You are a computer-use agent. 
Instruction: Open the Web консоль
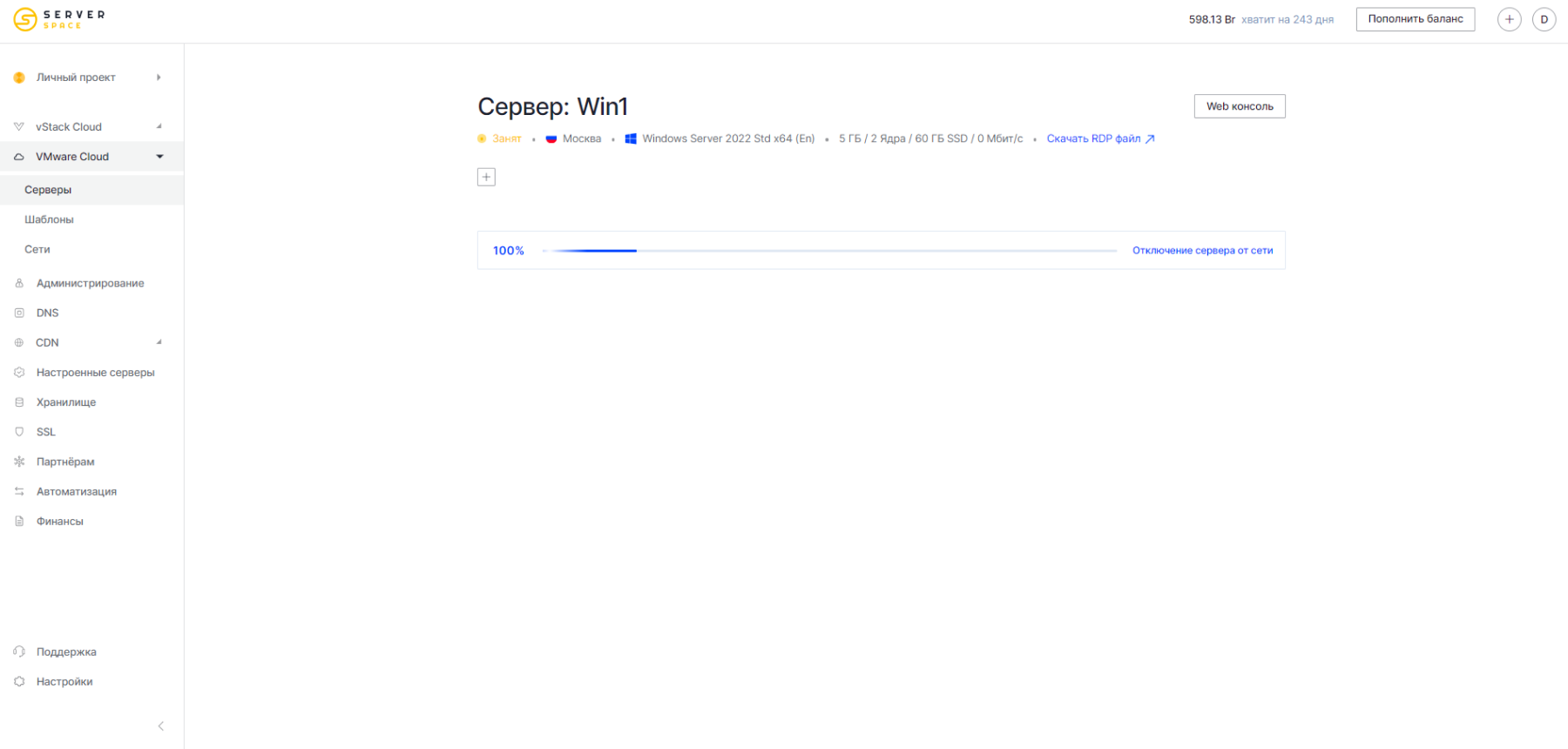coord(1240,106)
